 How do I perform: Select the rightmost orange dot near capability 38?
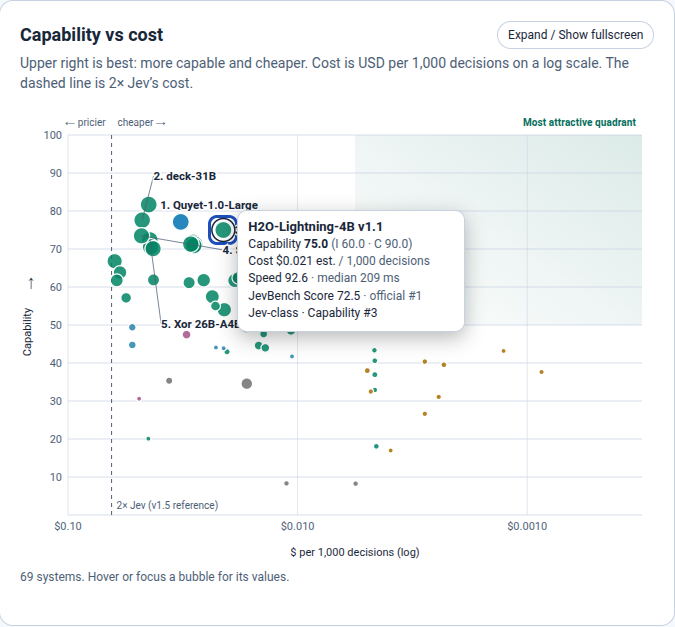542,372
